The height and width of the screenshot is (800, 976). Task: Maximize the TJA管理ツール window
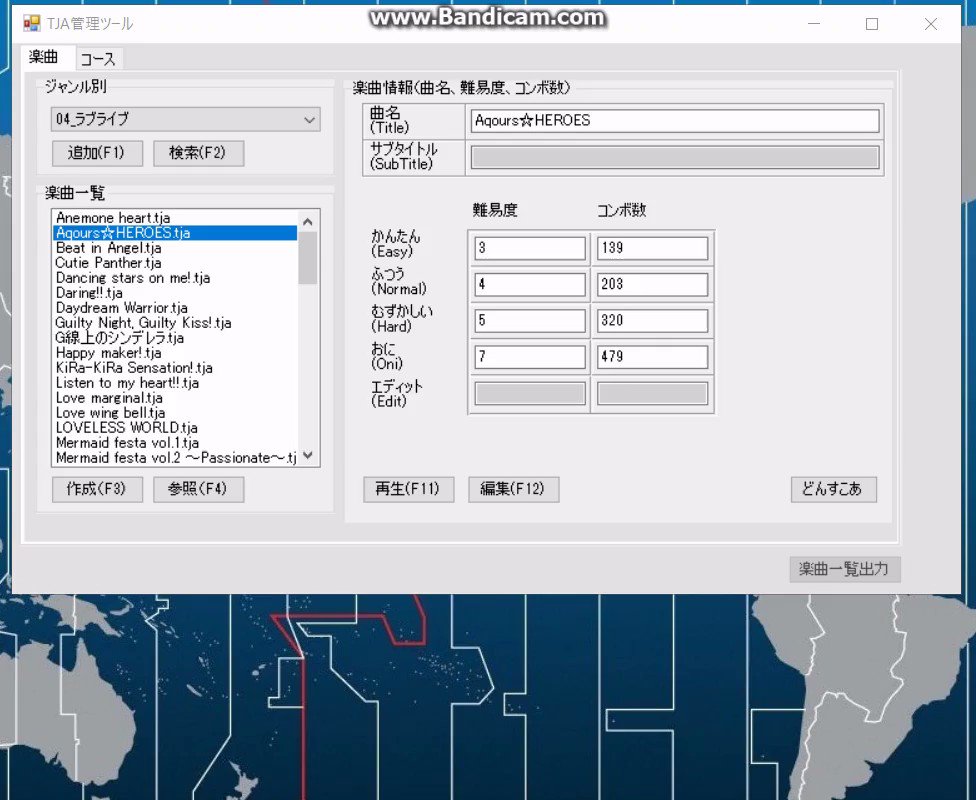pyautogui.click(x=872, y=24)
